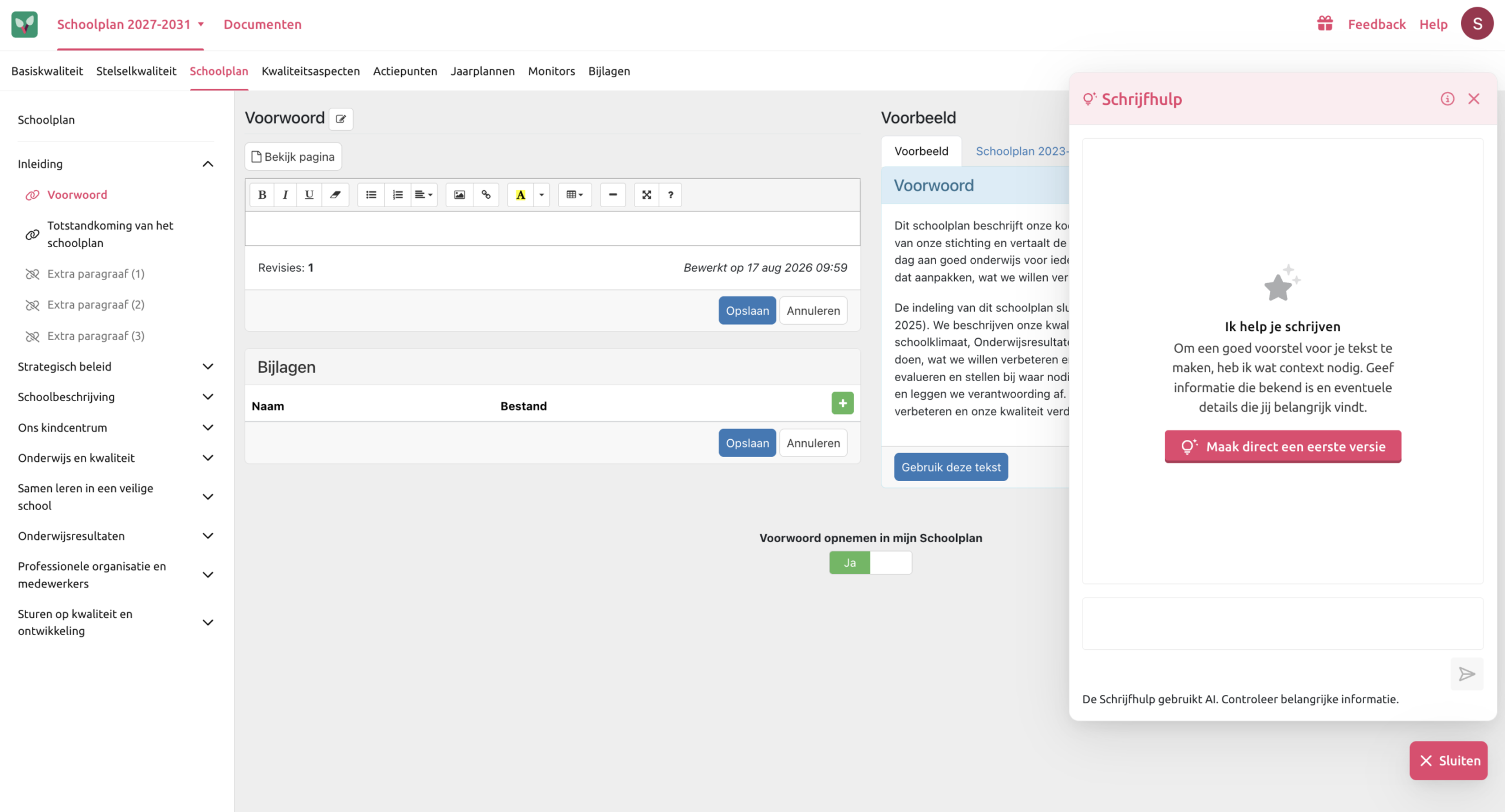Image resolution: width=1505 pixels, height=812 pixels.
Task: Apply italic formatting in editor toolbar
Action: click(x=285, y=194)
